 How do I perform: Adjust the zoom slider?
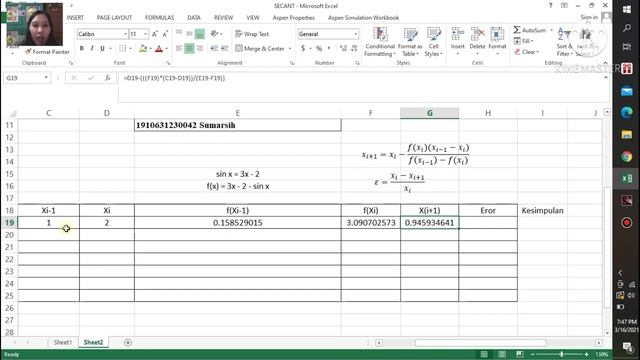(562, 354)
